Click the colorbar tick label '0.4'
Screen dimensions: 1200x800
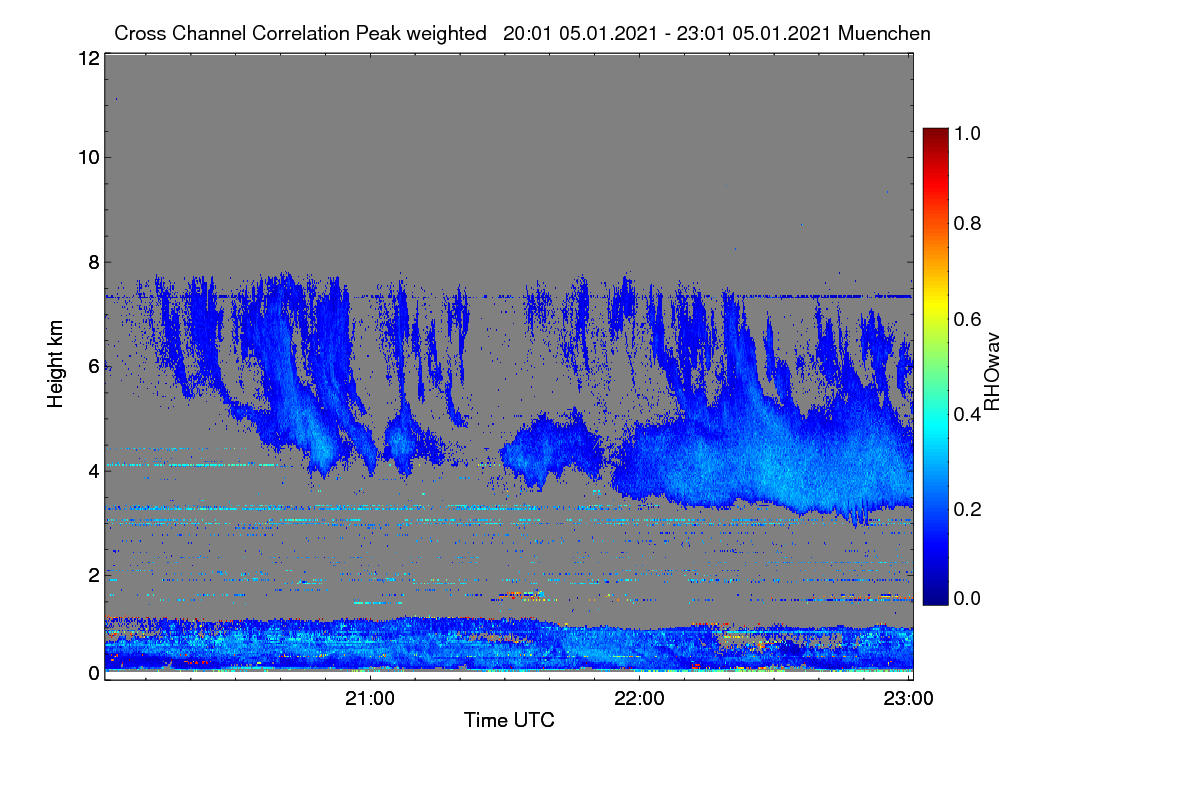pos(969,413)
